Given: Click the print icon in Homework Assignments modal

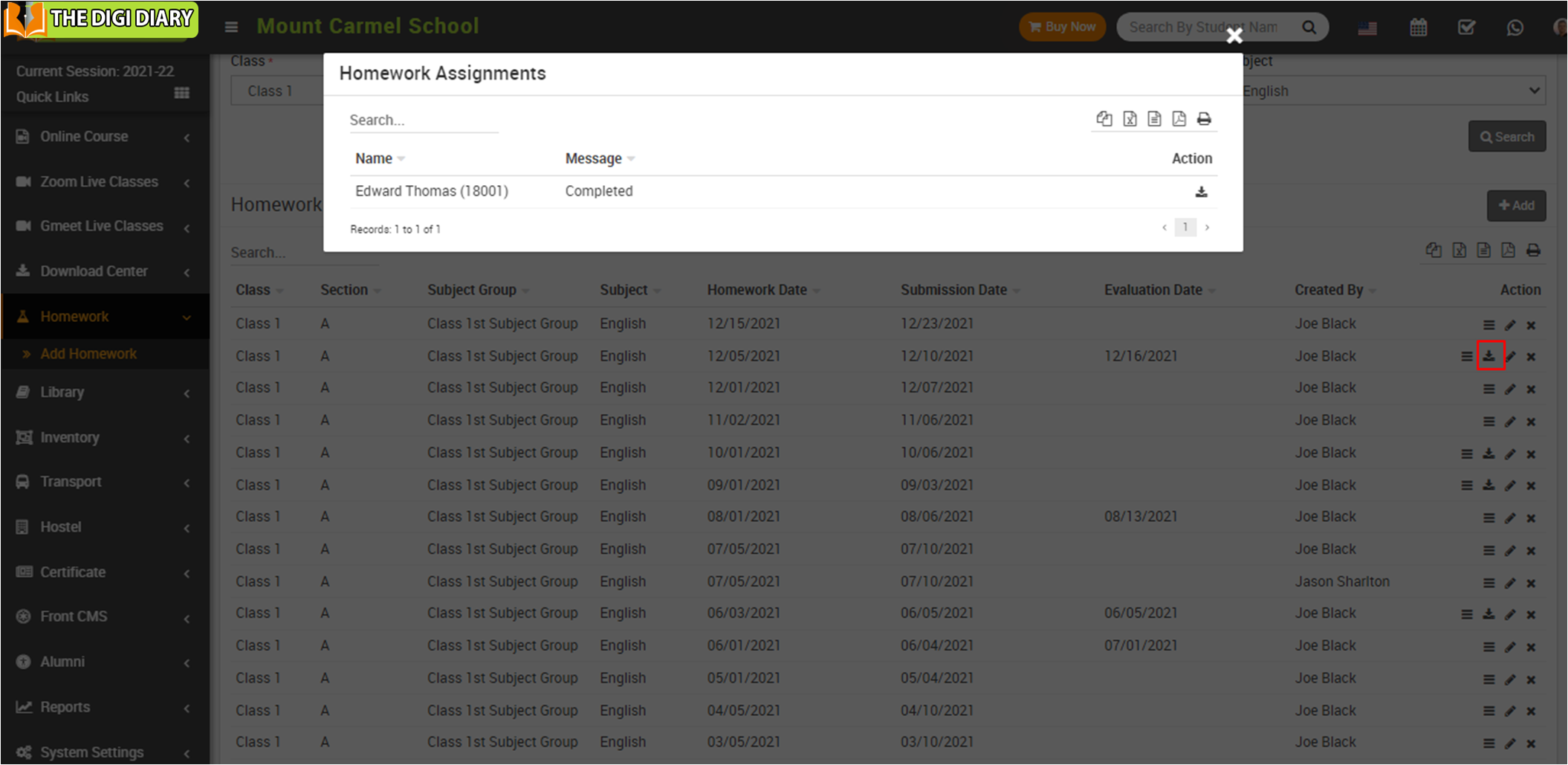Looking at the screenshot, I should click(1204, 119).
